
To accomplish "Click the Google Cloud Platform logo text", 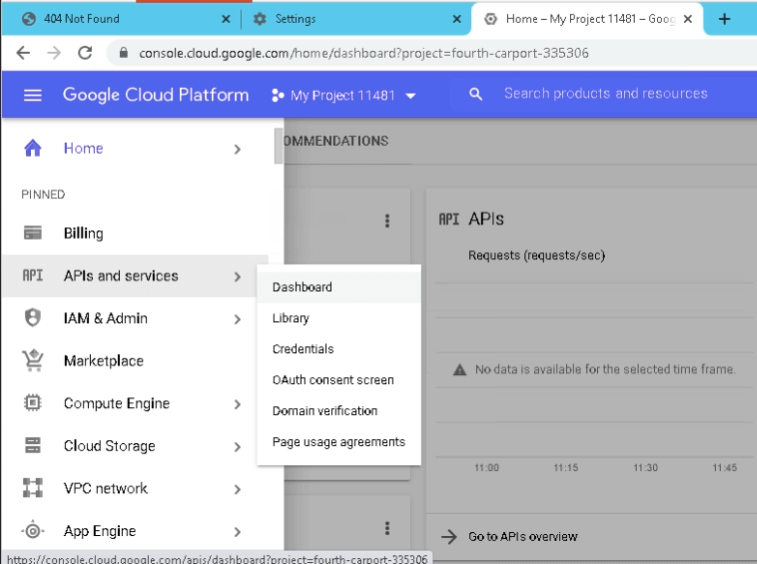I will tap(155, 95).
